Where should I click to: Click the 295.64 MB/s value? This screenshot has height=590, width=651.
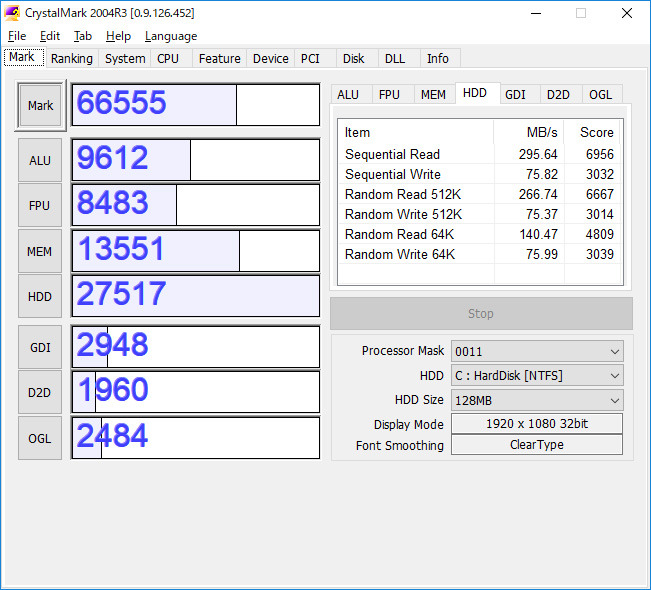click(538, 154)
